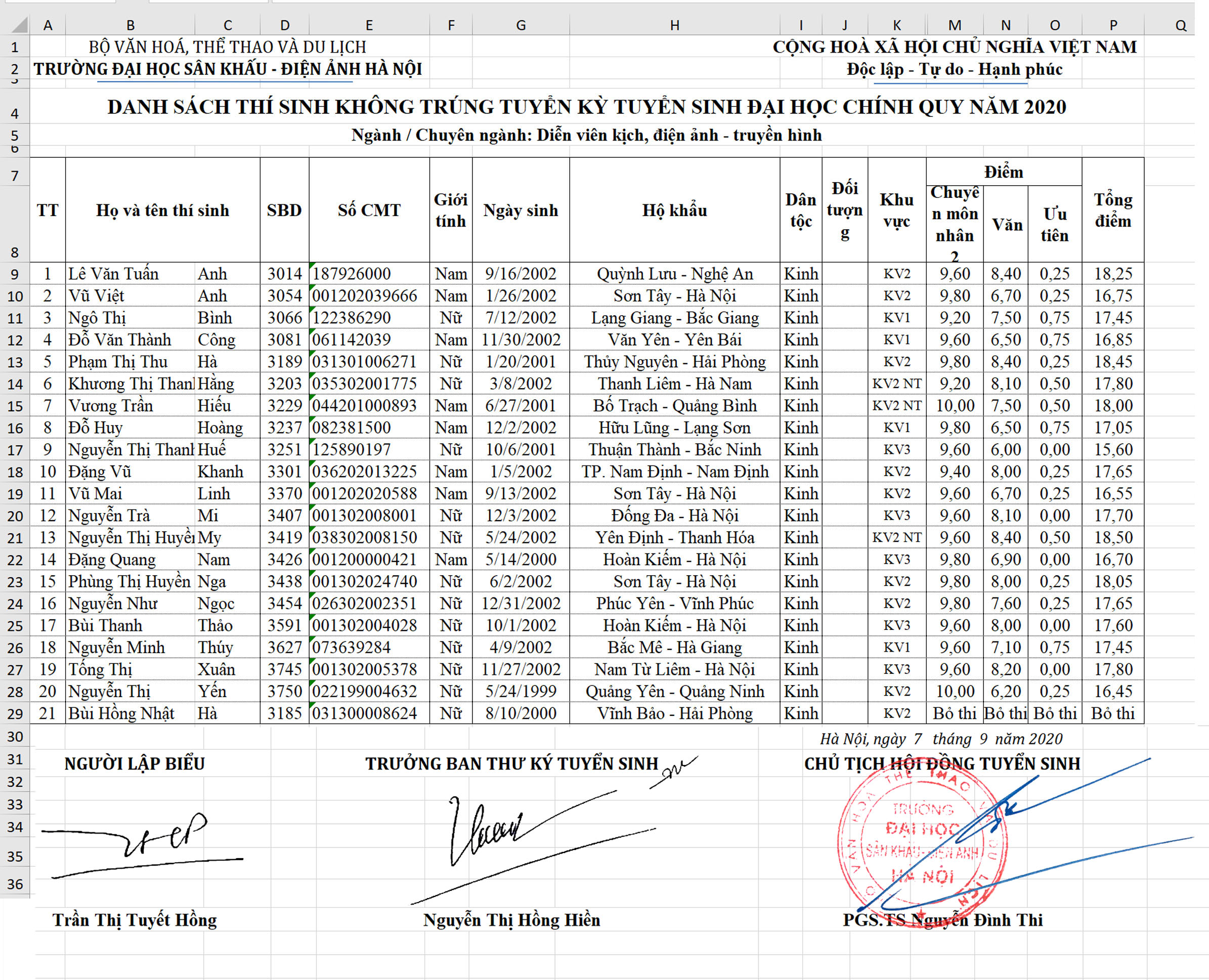Select row header 9
This screenshot has height=980, width=1209.
(x=15, y=274)
